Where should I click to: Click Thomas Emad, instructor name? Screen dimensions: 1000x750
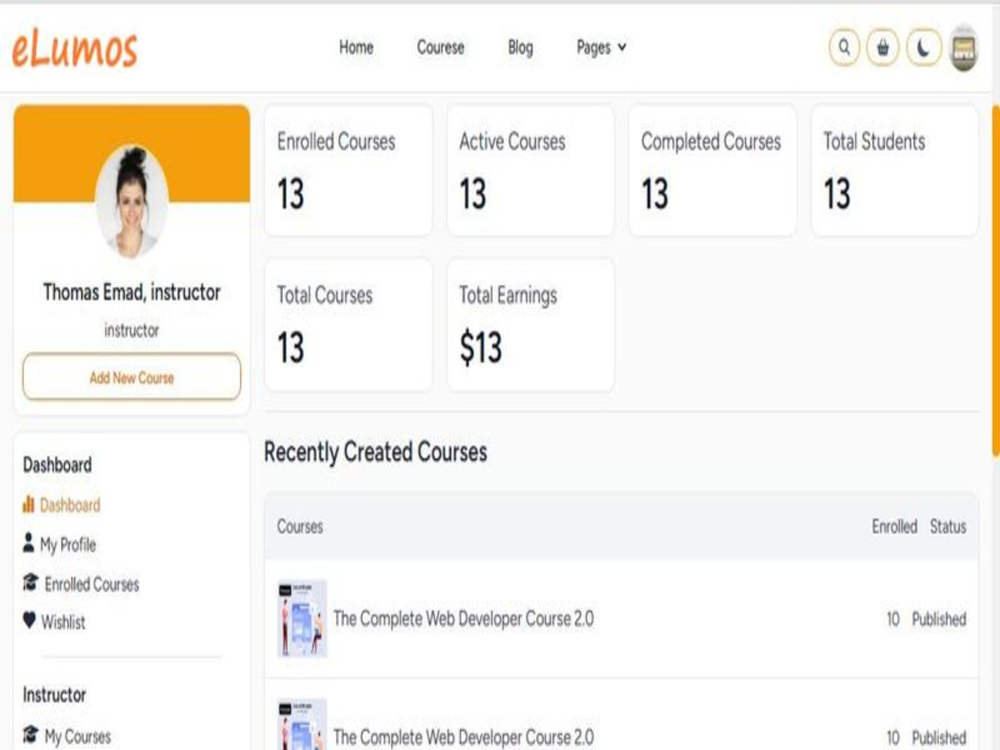point(132,293)
